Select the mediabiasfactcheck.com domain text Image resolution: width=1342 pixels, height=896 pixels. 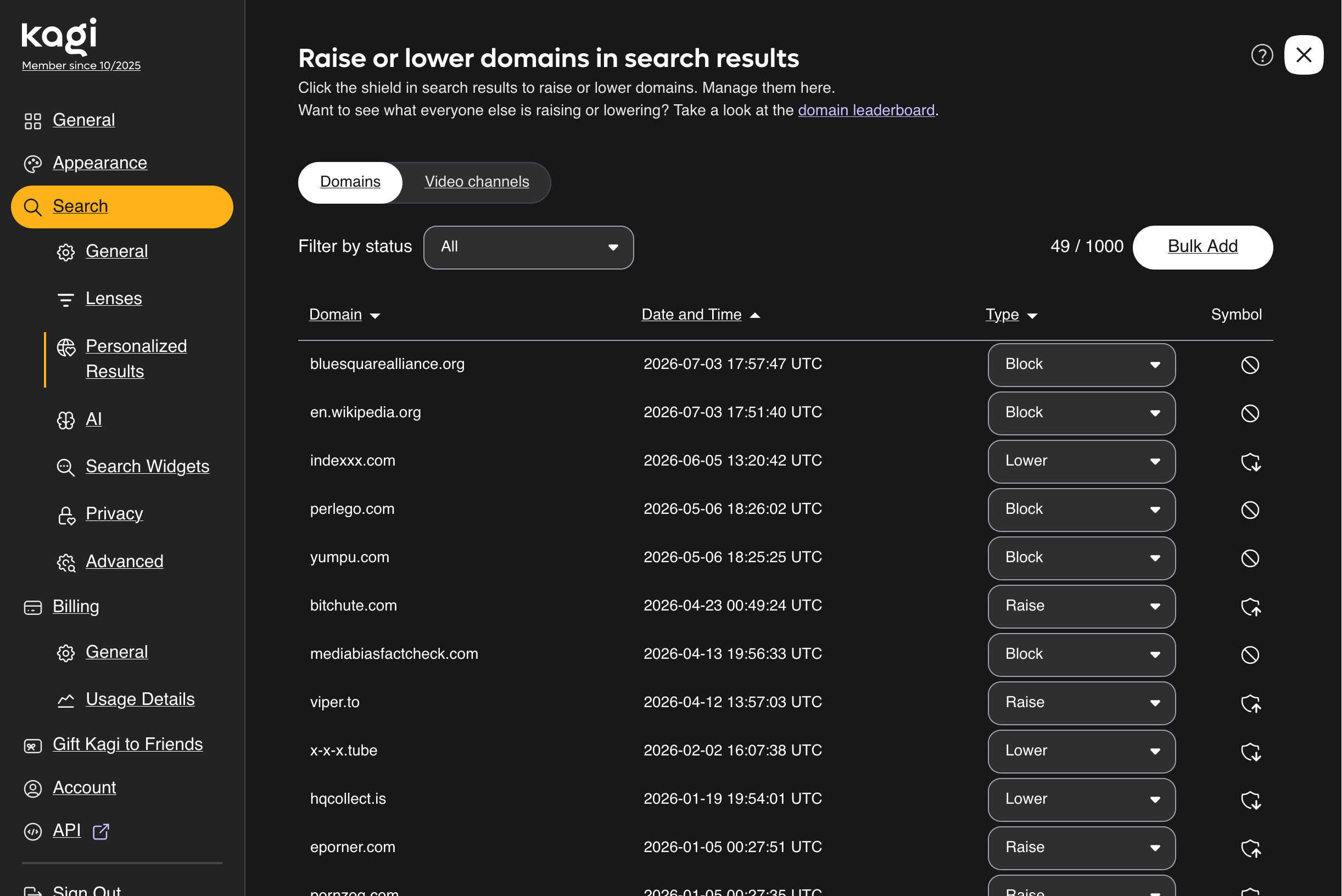(394, 654)
